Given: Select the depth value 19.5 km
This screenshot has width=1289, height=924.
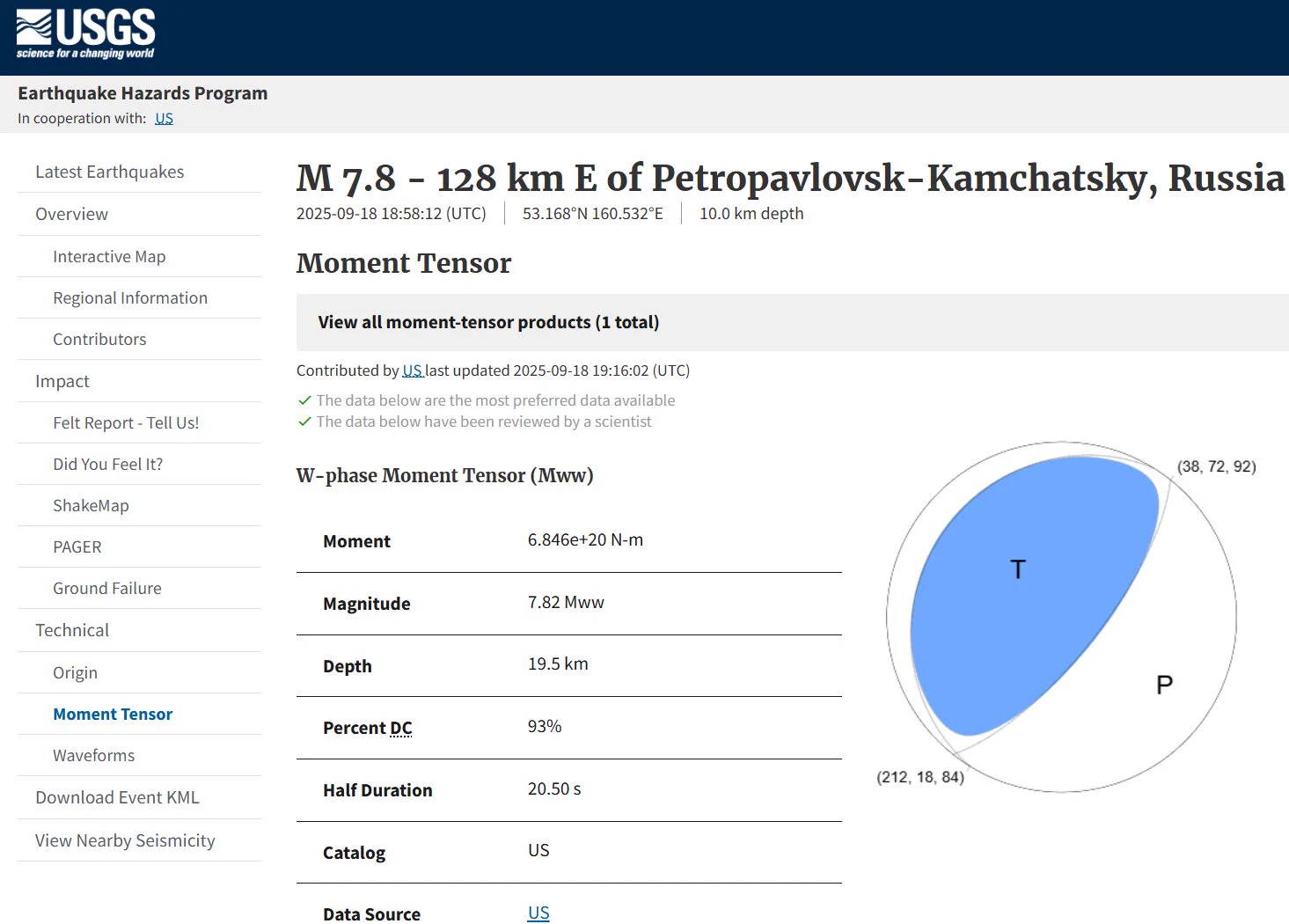Looking at the screenshot, I should (x=558, y=664).
